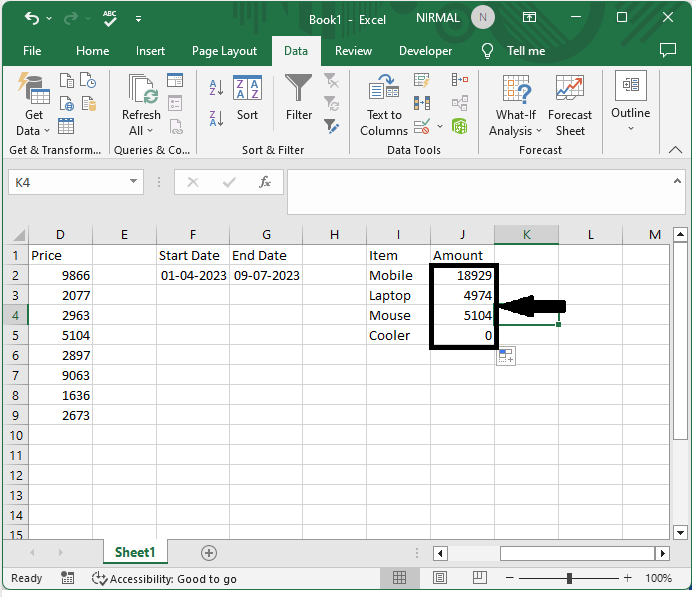
Task: Click the zoom slider handle
Action: [569, 578]
